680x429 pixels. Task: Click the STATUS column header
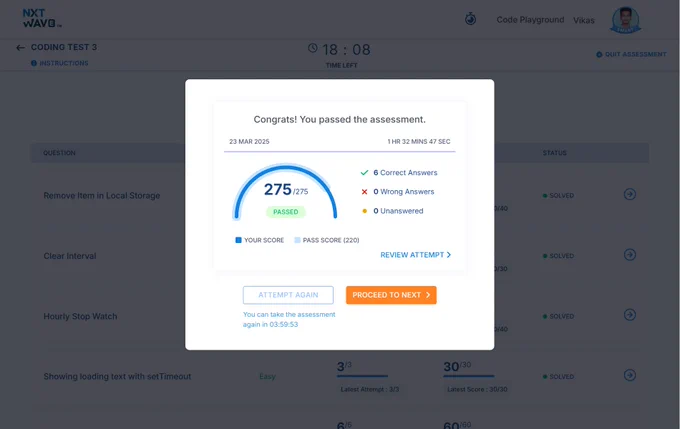tap(554, 153)
